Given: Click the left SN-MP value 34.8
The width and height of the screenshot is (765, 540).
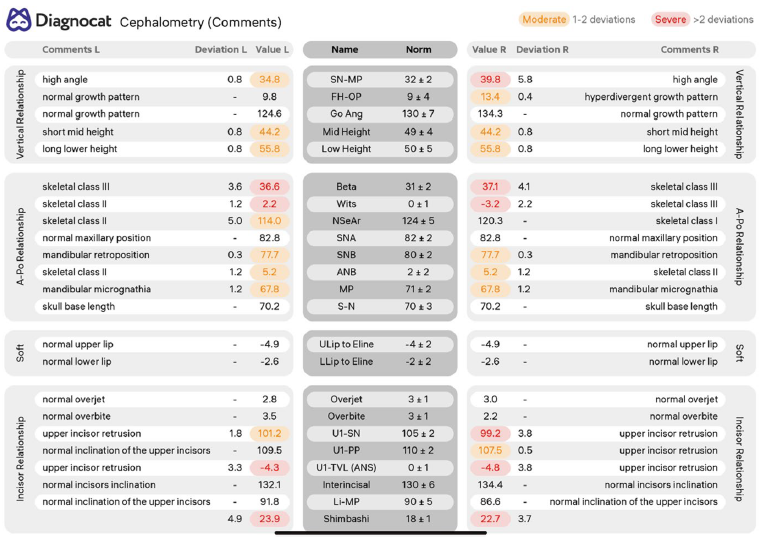Looking at the screenshot, I should coord(269,80).
